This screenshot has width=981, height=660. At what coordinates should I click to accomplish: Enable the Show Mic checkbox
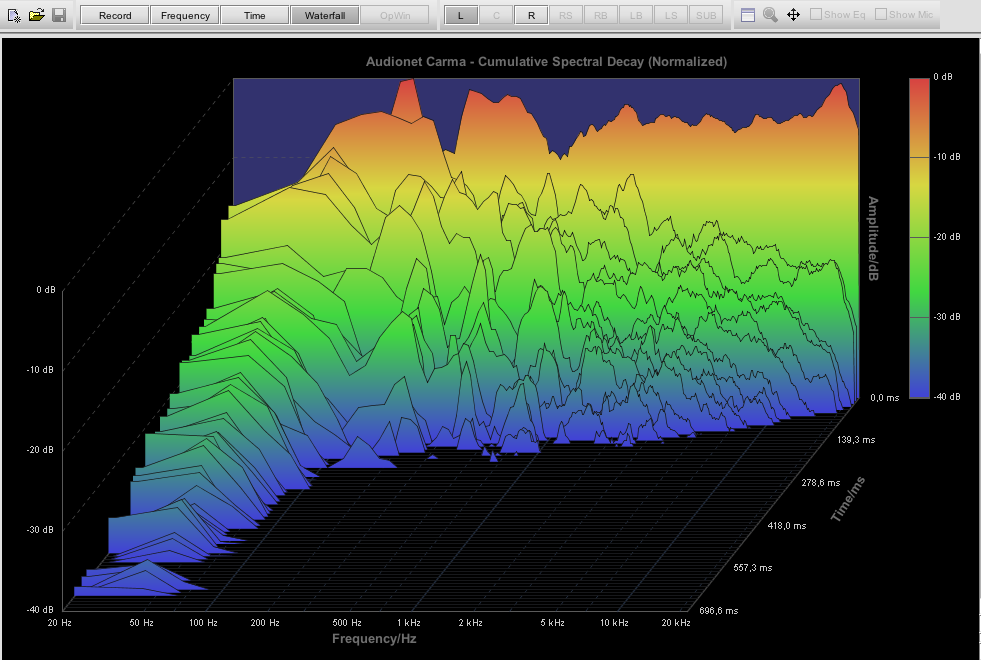pyautogui.click(x=881, y=14)
